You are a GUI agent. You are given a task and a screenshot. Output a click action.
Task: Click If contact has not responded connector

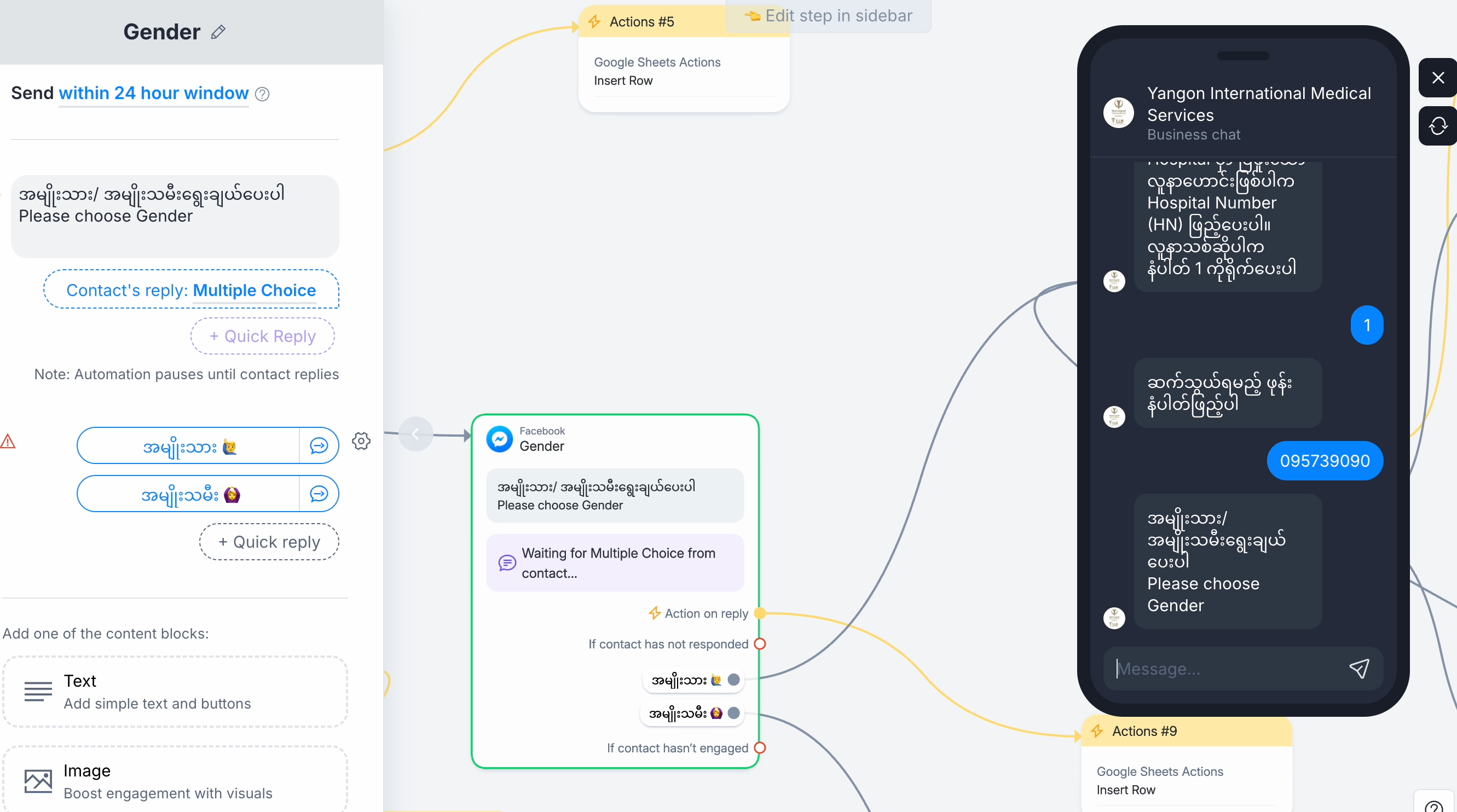[x=760, y=644]
